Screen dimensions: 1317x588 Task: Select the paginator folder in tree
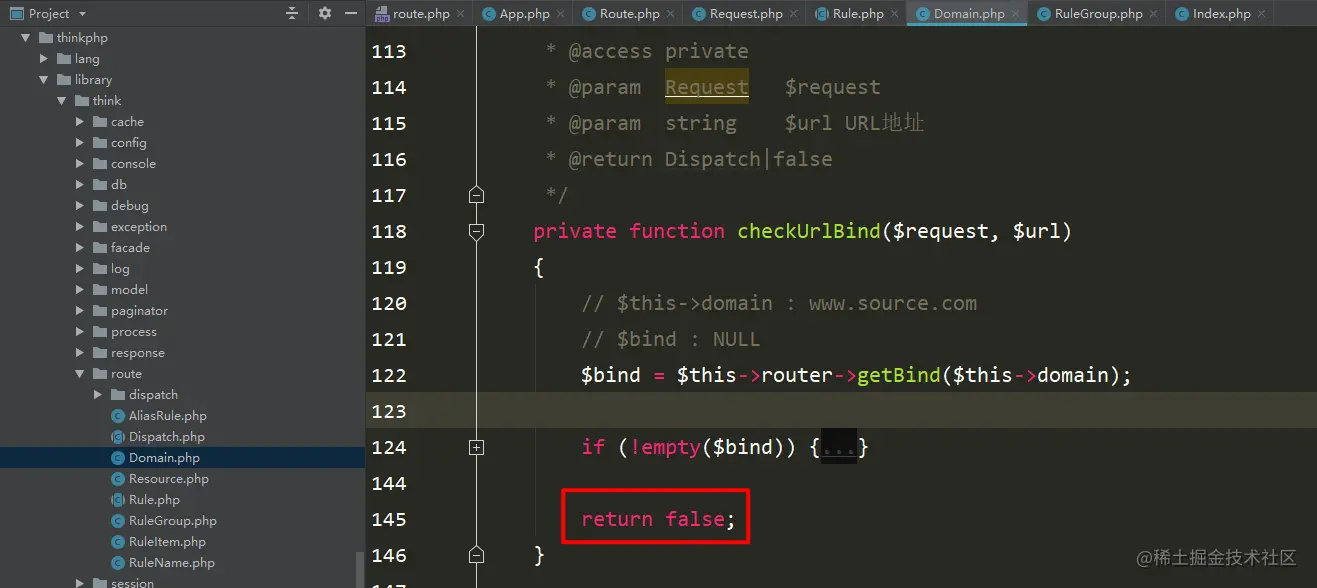tap(139, 311)
